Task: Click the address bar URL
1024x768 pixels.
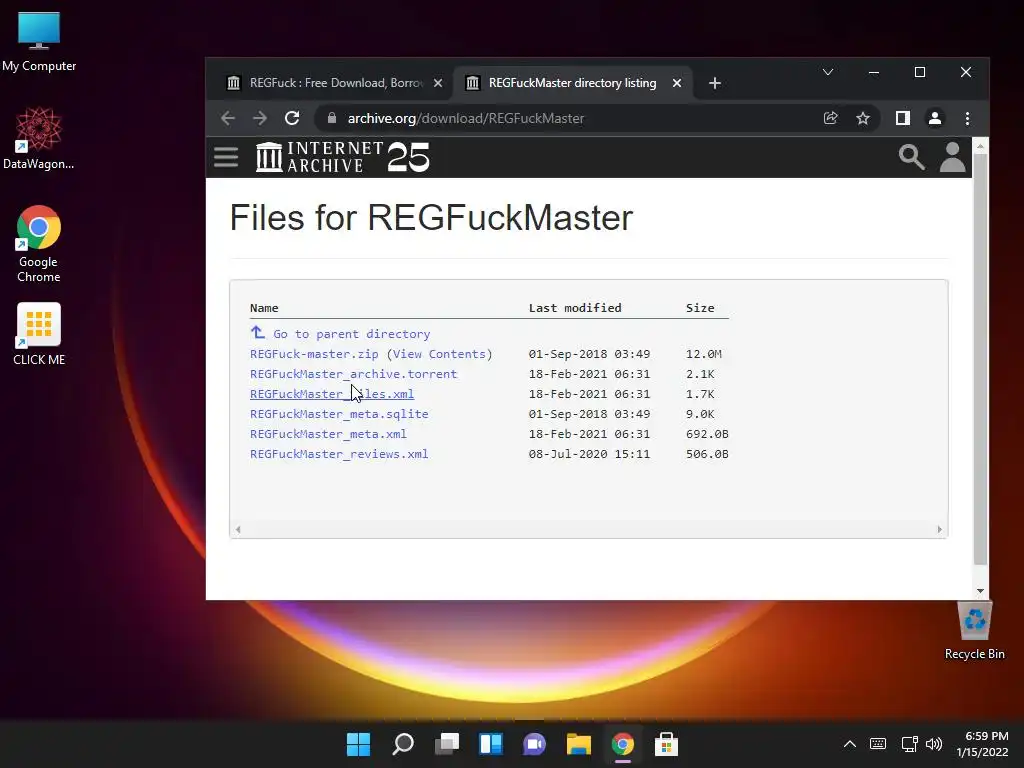Action: [x=466, y=118]
